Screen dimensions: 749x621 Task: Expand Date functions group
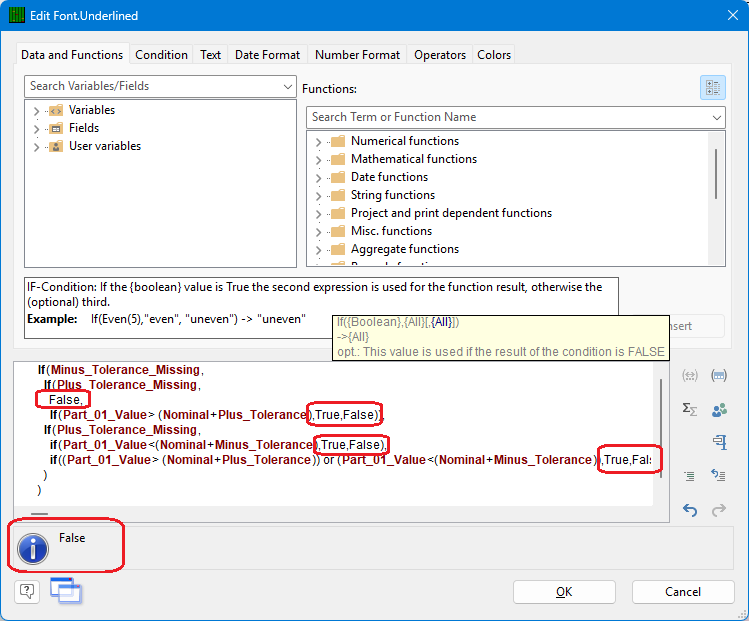point(318,178)
